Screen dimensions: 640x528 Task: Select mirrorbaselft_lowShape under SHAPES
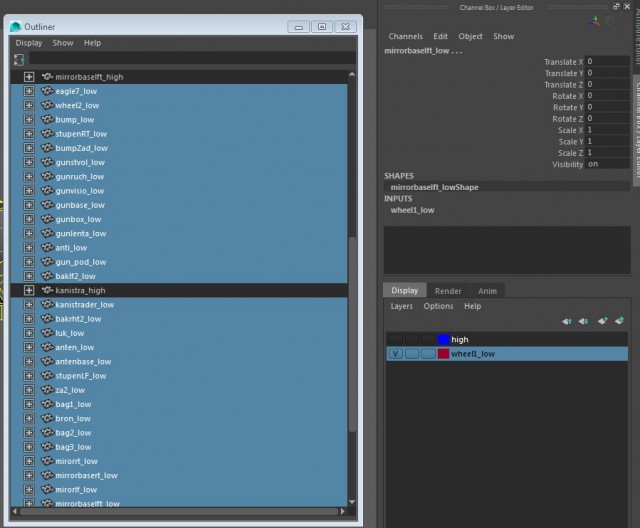[436, 187]
